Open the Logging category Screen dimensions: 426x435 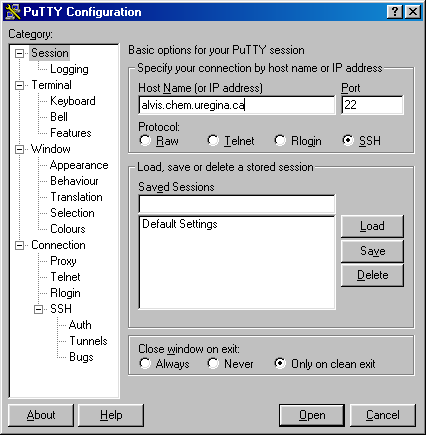pos(69,69)
